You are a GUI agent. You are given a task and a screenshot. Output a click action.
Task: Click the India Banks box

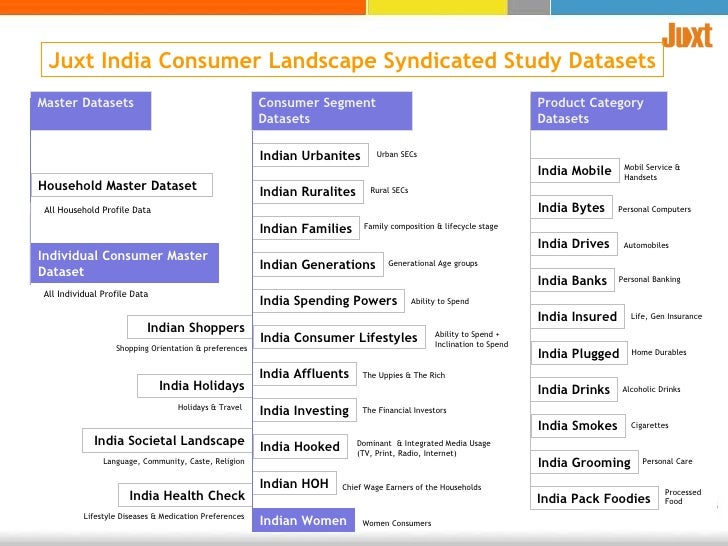click(572, 280)
